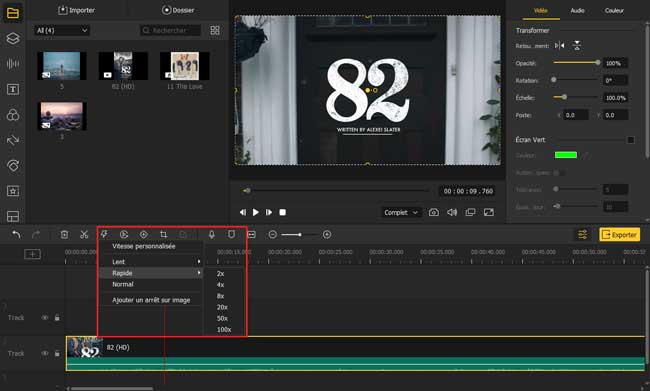Flip the clip vertically
Screen dimensions: 650x391
577,46
